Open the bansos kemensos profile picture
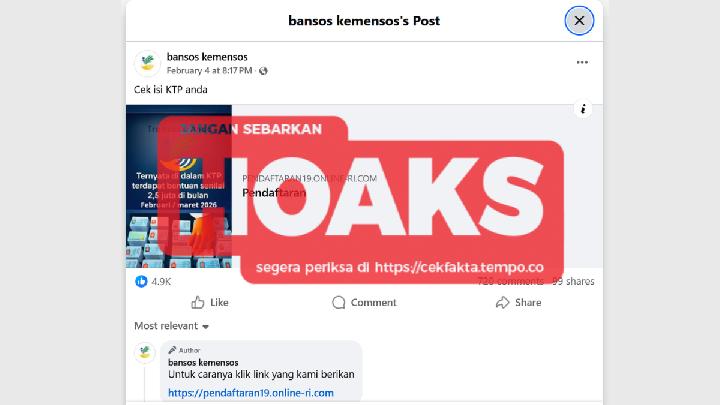Image resolution: width=720 pixels, height=405 pixels. pos(147,63)
